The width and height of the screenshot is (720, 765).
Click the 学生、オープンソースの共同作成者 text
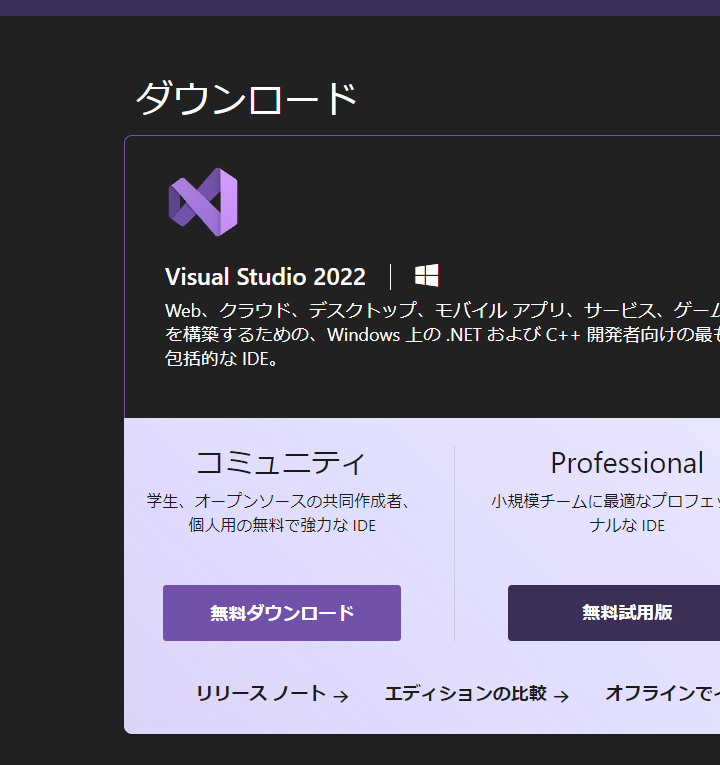(278, 501)
